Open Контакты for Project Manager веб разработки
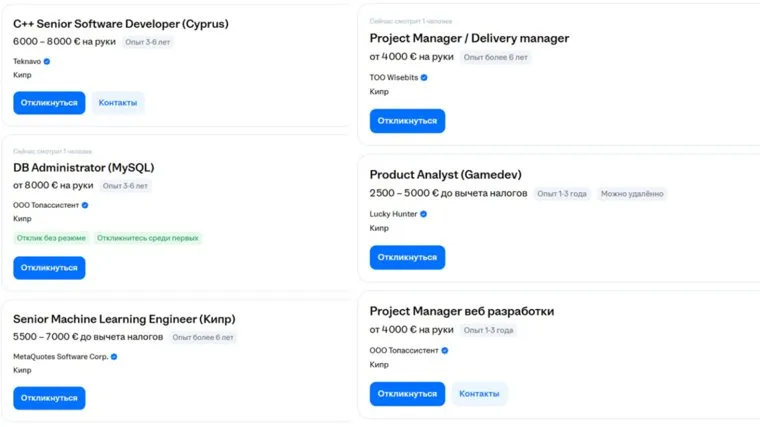The width and height of the screenshot is (760, 427). pos(479,394)
